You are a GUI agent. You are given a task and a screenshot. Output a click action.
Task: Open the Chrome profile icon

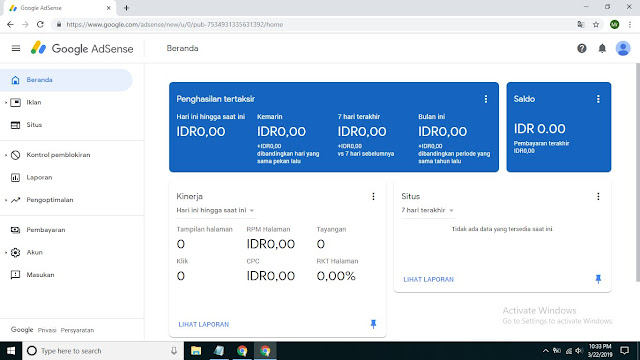coord(614,24)
